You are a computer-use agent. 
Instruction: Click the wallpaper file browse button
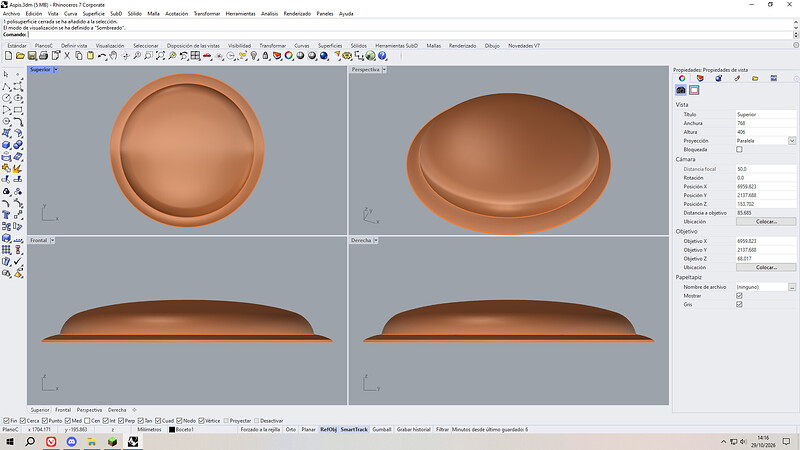point(792,287)
